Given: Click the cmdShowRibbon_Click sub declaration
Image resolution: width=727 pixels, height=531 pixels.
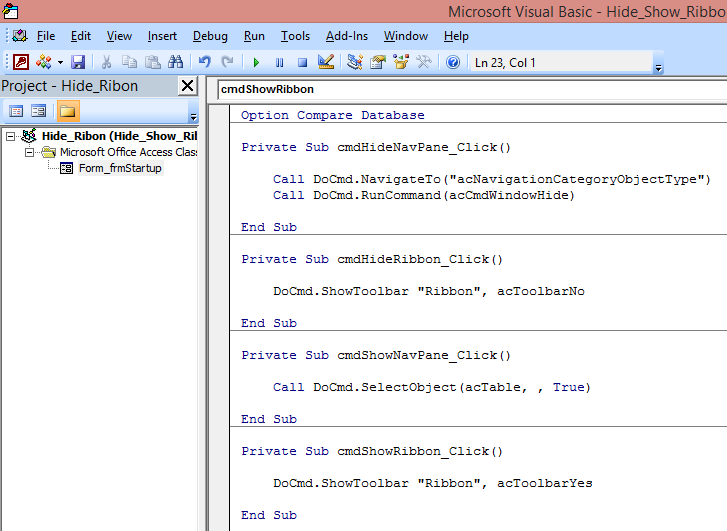Looking at the screenshot, I should click(372, 451).
